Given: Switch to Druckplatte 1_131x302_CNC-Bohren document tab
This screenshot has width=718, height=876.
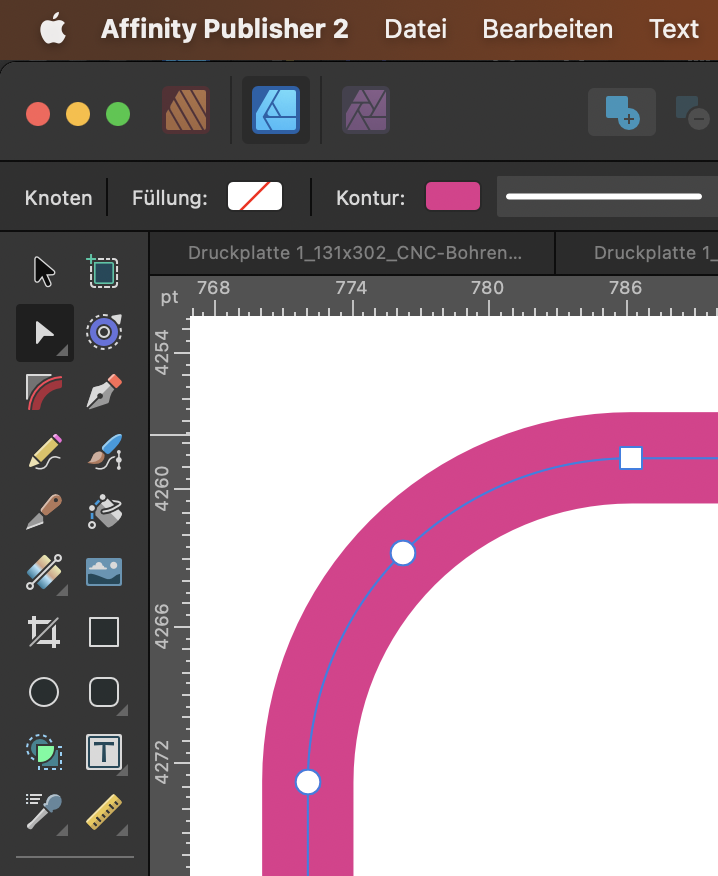Looking at the screenshot, I should 353,253.
